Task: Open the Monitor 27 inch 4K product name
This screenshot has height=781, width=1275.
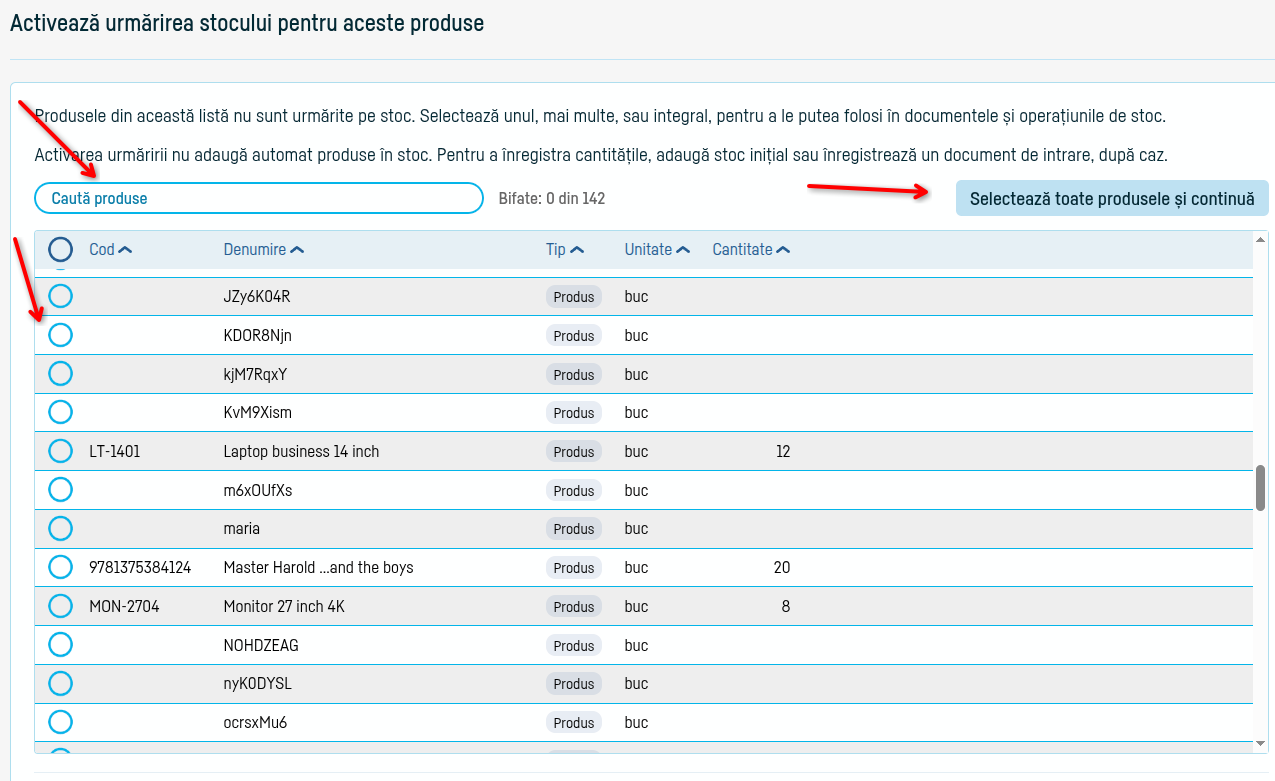Action: (x=284, y=606)
